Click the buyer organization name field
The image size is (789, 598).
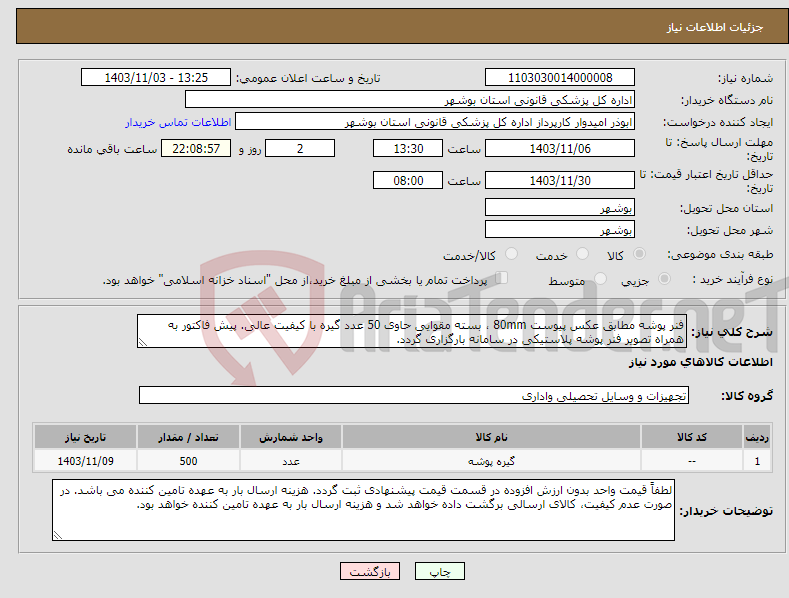coord(410,100)
